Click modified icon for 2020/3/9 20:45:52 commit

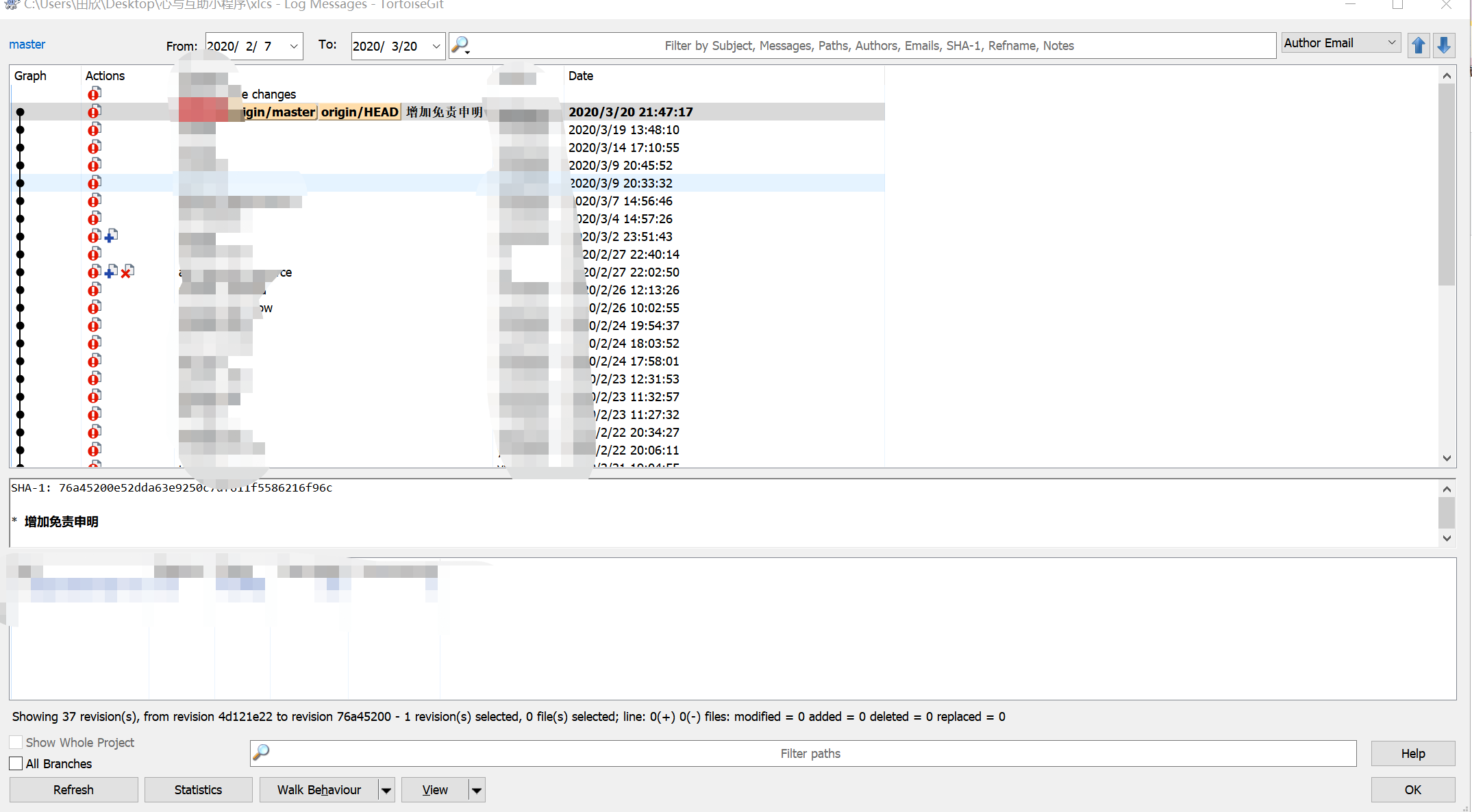(95, 165)
